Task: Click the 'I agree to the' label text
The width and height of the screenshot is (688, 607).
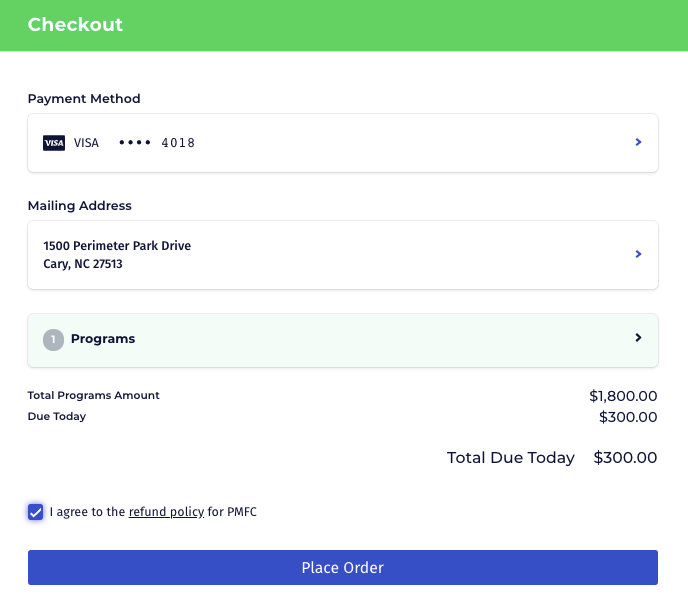Action: 87,512
